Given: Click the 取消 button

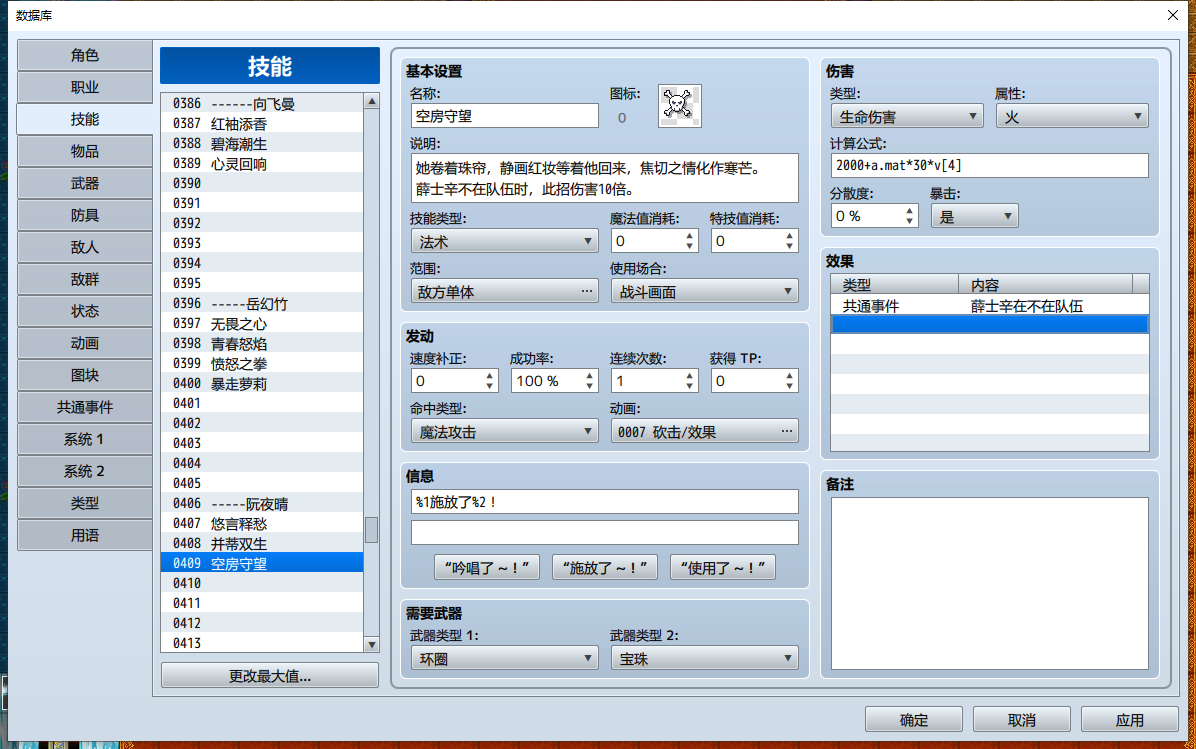Looking at the screenshot, I should tap(1022, 720).
